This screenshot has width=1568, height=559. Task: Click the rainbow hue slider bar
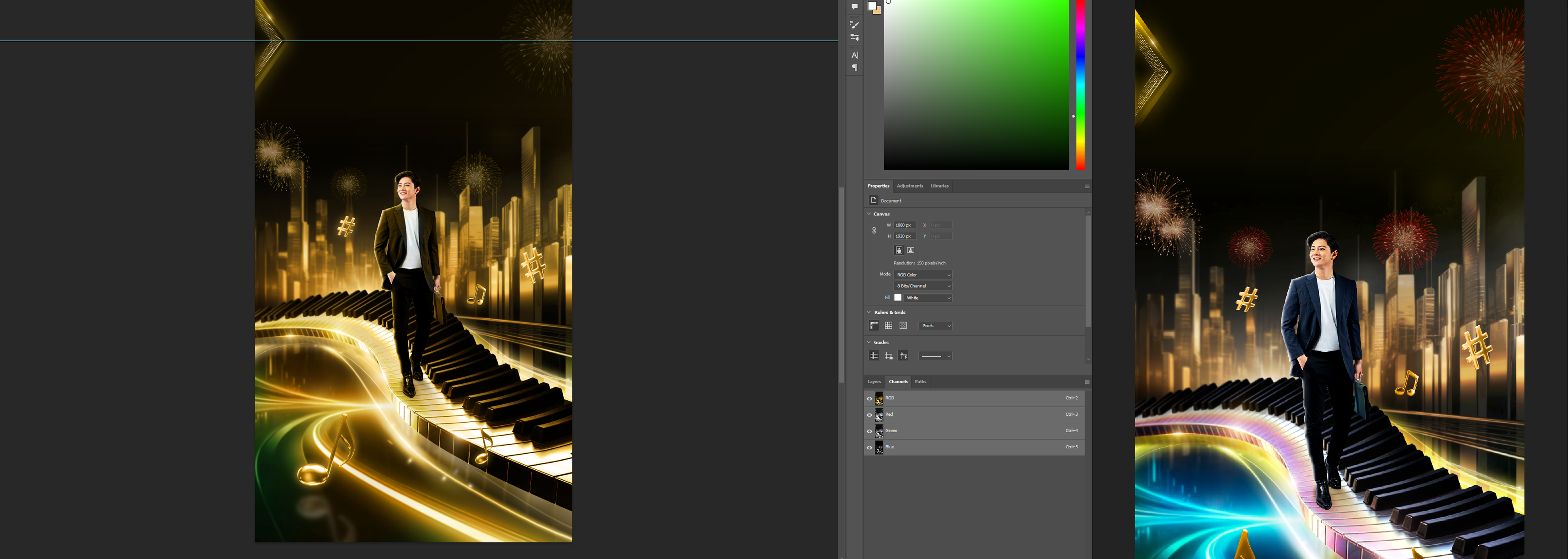[x=1080, y=85]
